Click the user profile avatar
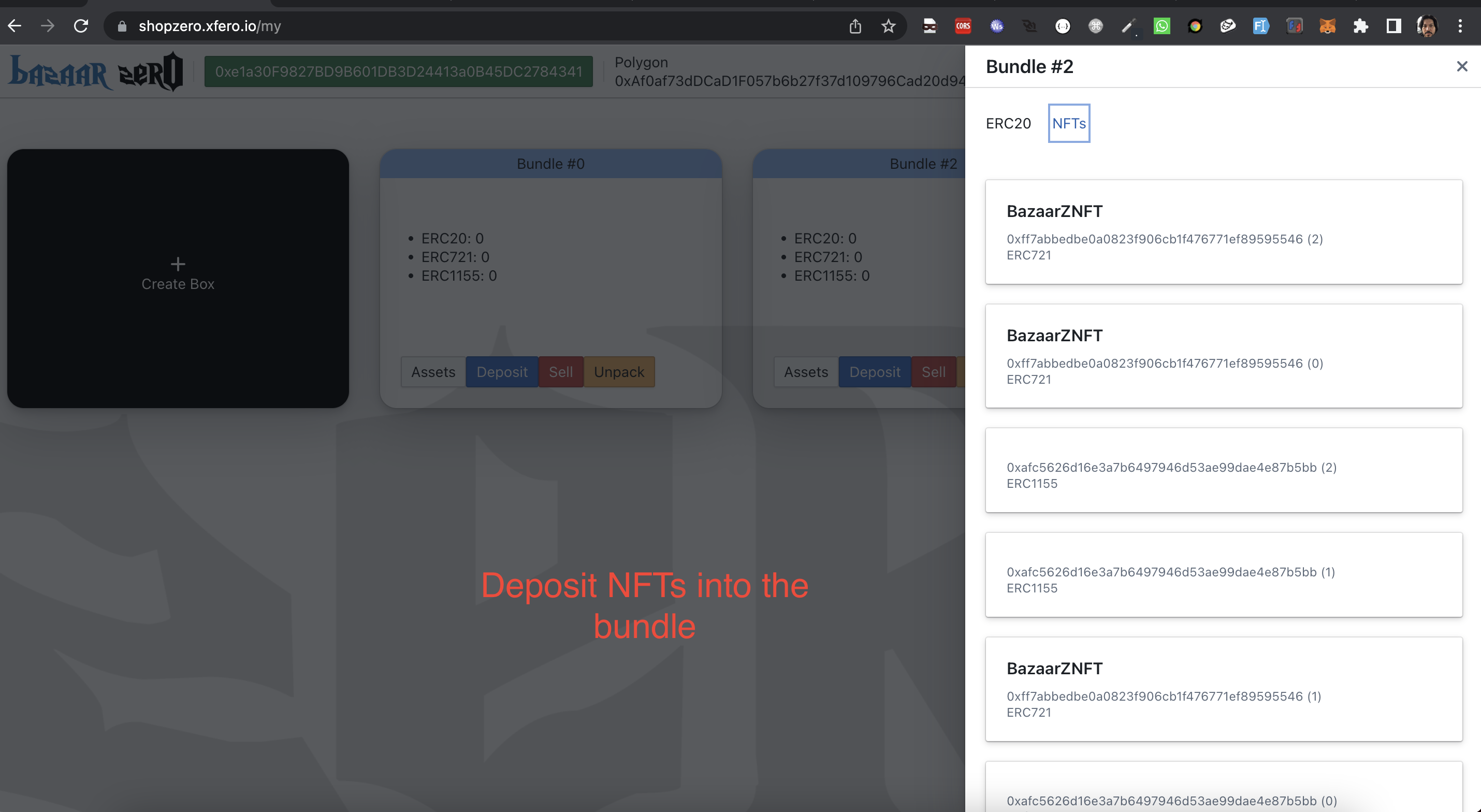Screen dimensions: 1481x812 pyautogui.click(x=1427, y=26)
